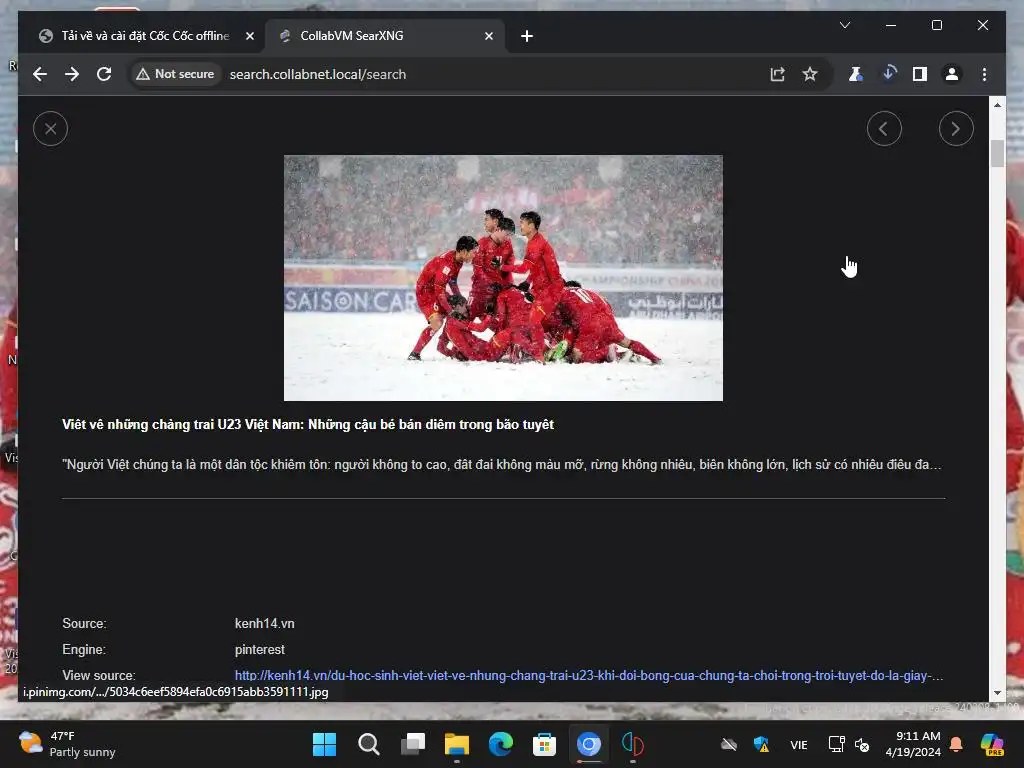Open Microsoft Store from the taskbar
Image resolution: width=1024 pixels, height=768 pixels.
pyautogui.click(x=545, y=744)
